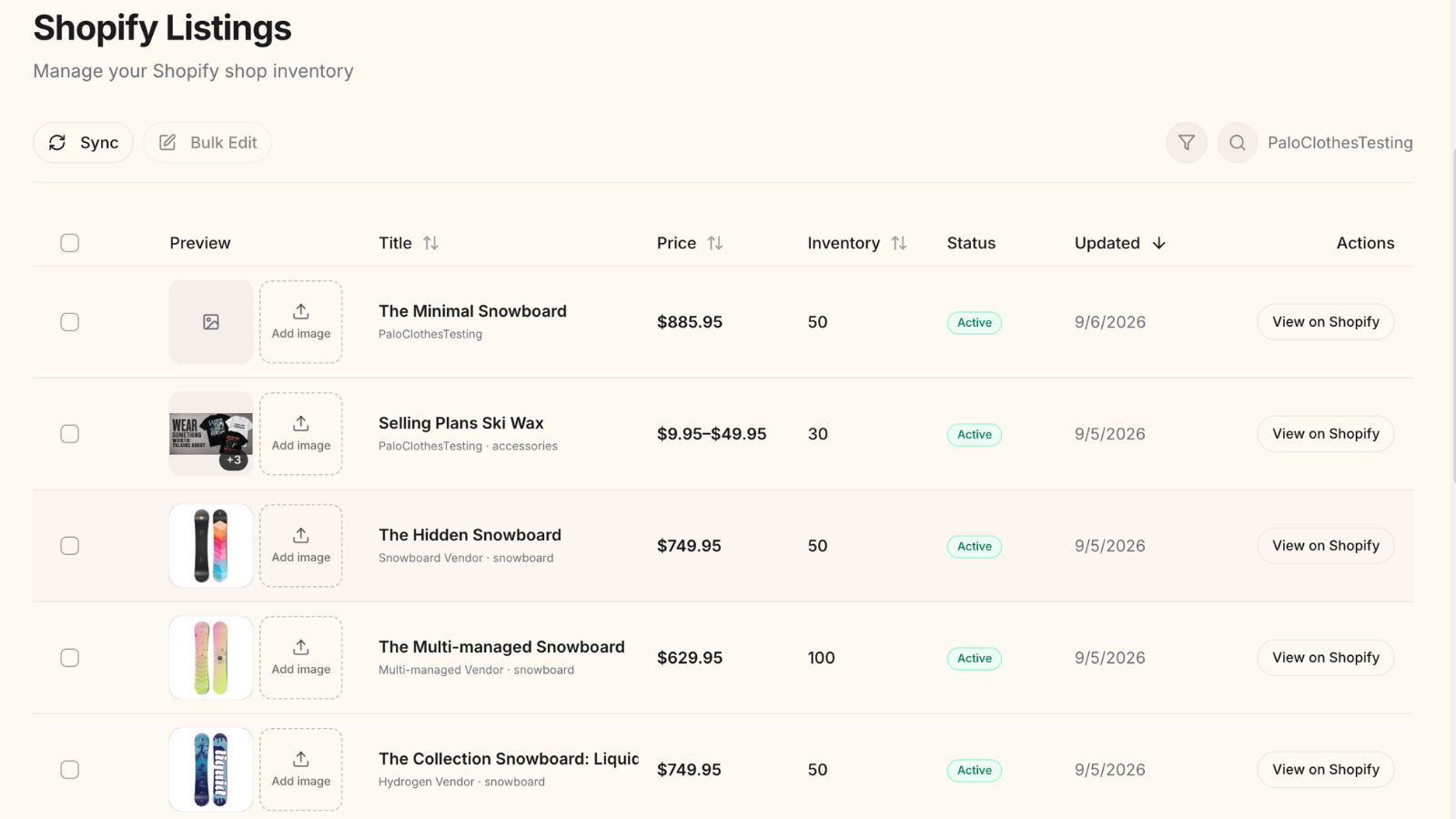Viewport: 1456px width, 819px height.
Task: Click the Updated column down arrow
Action: 1158,243
